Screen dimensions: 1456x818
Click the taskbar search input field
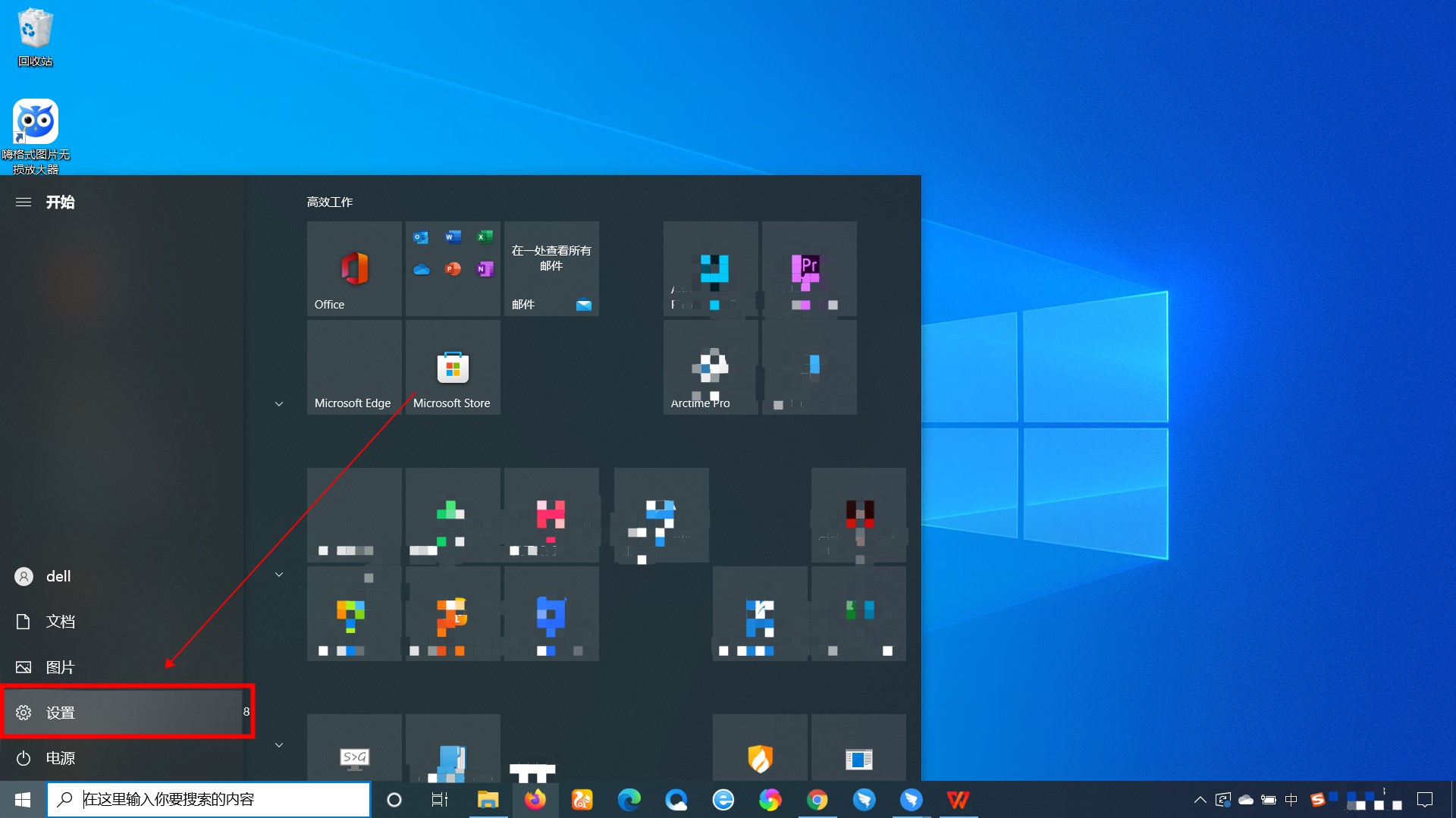(209, 799)
